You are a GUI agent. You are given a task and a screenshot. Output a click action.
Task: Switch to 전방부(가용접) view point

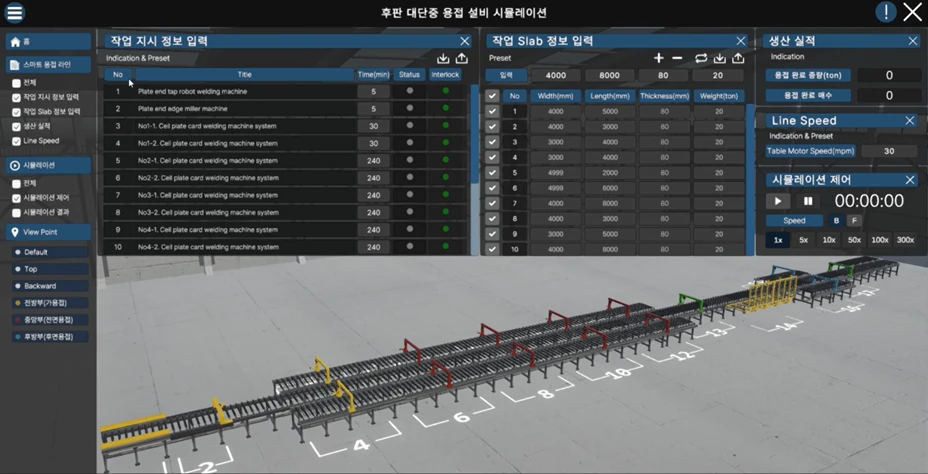point(50,303)
